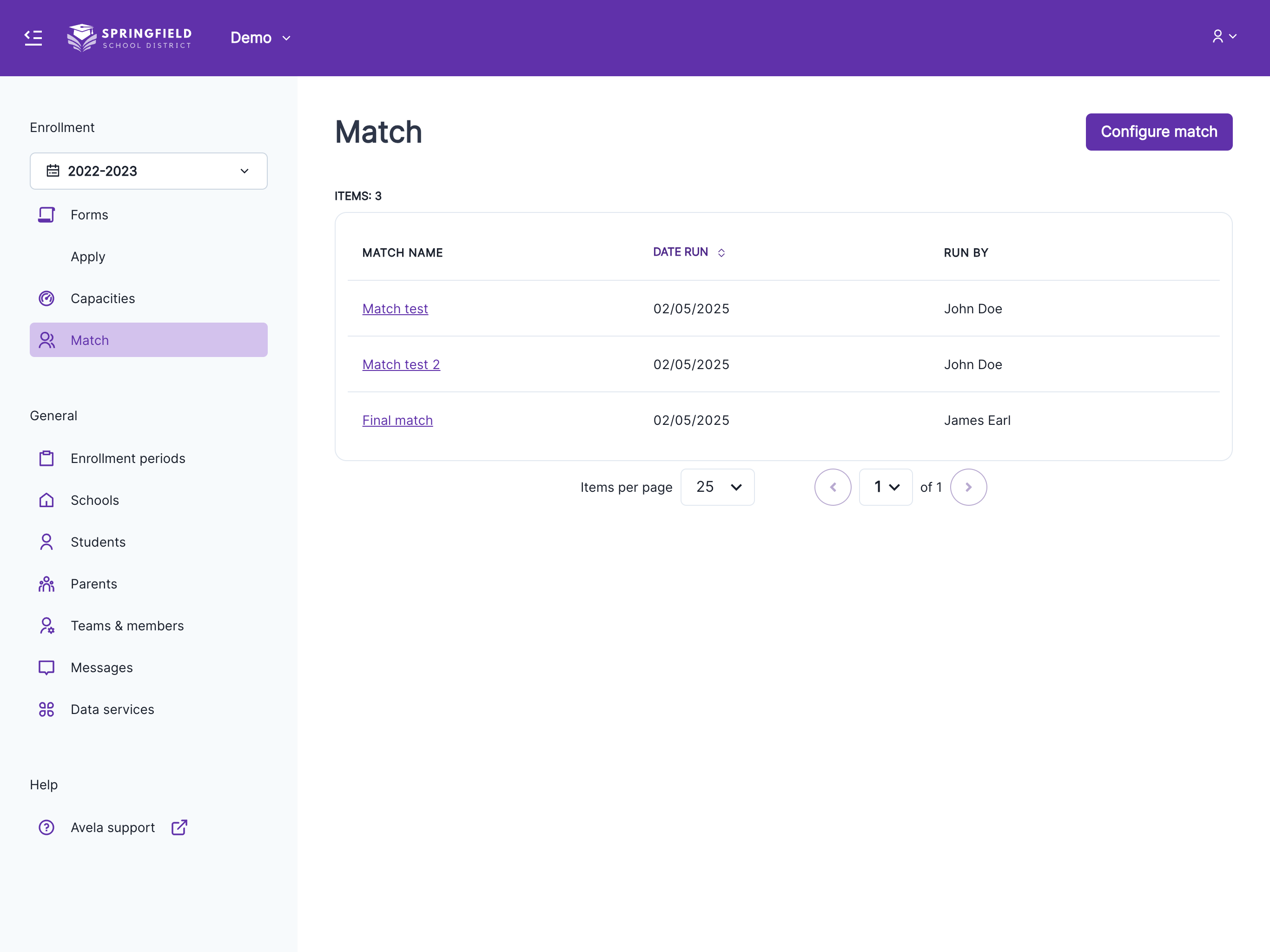Click the Enrollment periods clipboard icon
This screenshot has height=952, width=1270.
(x=46, y=457)
